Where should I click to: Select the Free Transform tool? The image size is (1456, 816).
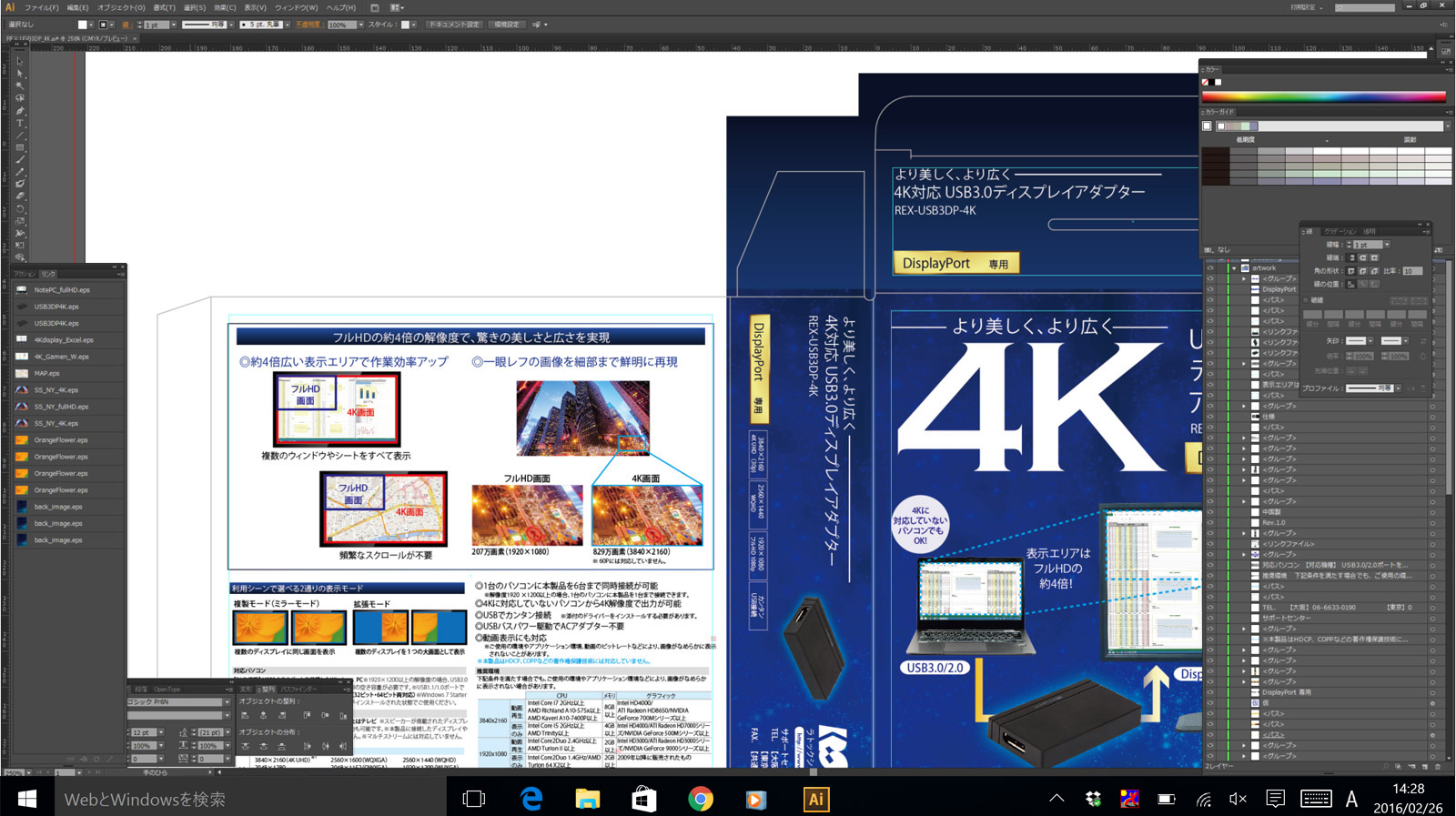[19, 245]
